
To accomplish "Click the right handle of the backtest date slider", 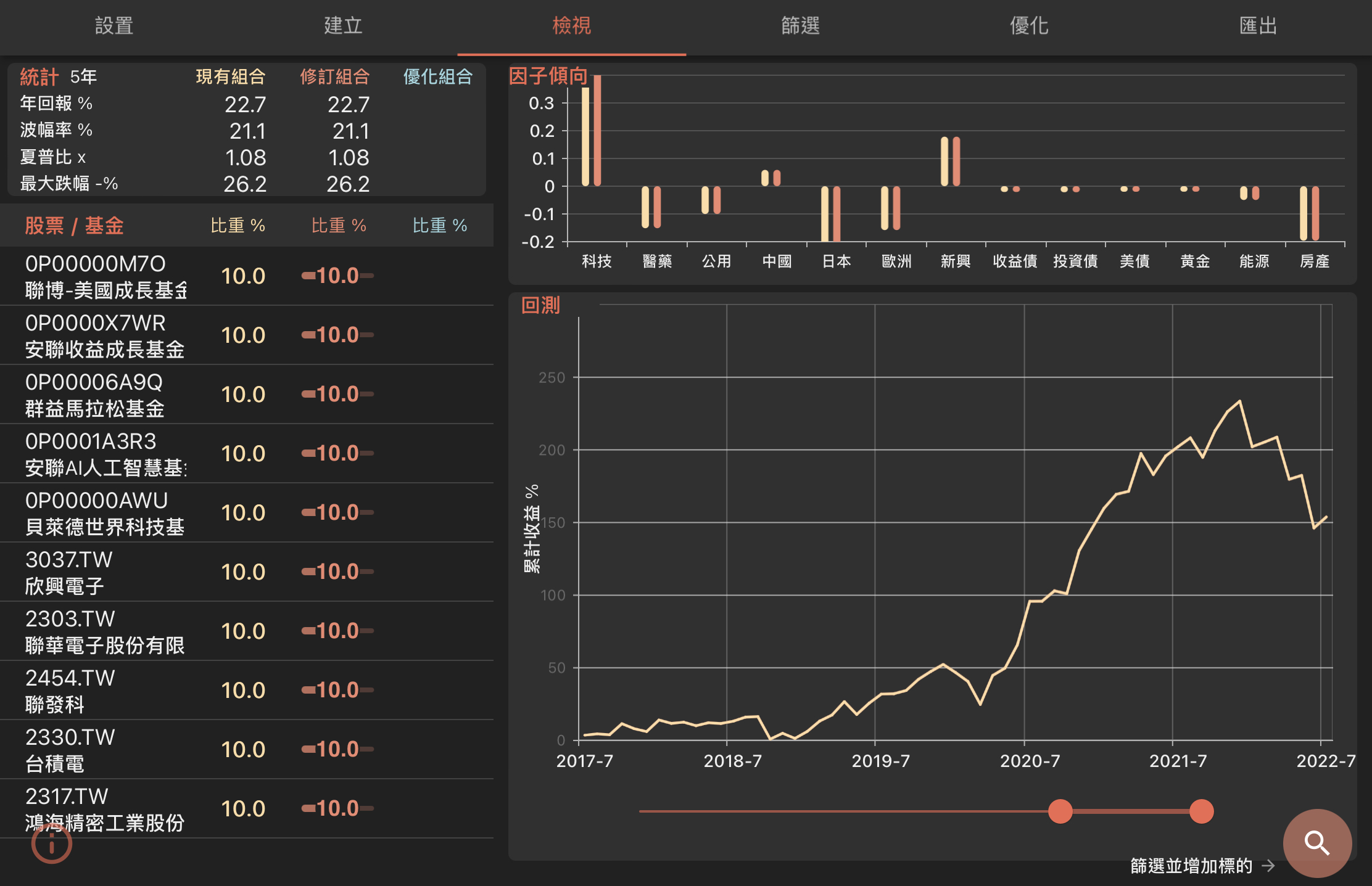I will click(1201, 811).
